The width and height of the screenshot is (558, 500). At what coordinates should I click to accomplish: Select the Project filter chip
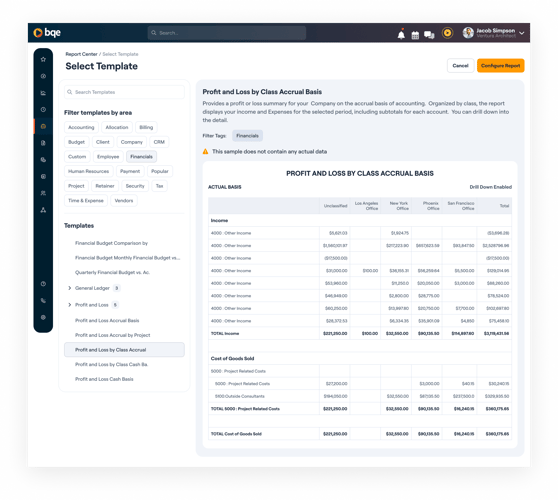[x=77, y=186]
